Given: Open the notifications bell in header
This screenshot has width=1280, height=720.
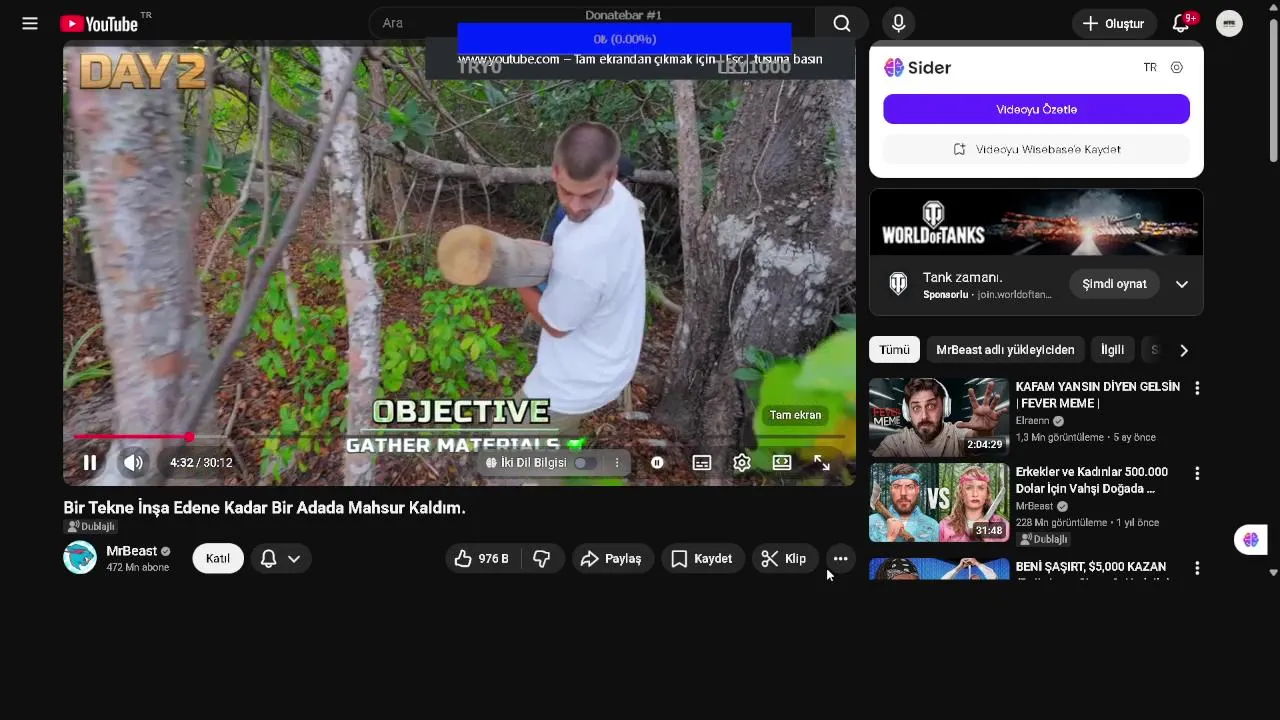Looking at the screenshot, I should point(1181,23).
